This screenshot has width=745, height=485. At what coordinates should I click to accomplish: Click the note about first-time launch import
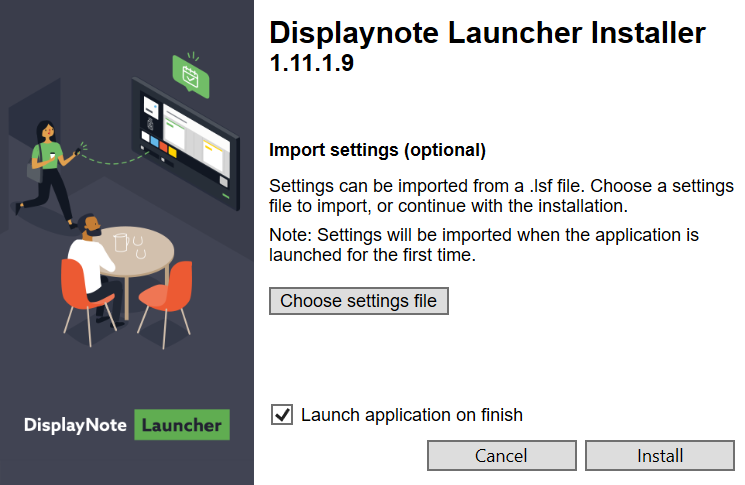(484, 245)
